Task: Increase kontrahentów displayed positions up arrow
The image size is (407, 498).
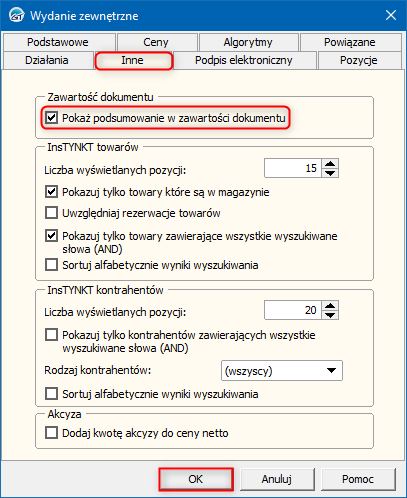Action: 330,306
